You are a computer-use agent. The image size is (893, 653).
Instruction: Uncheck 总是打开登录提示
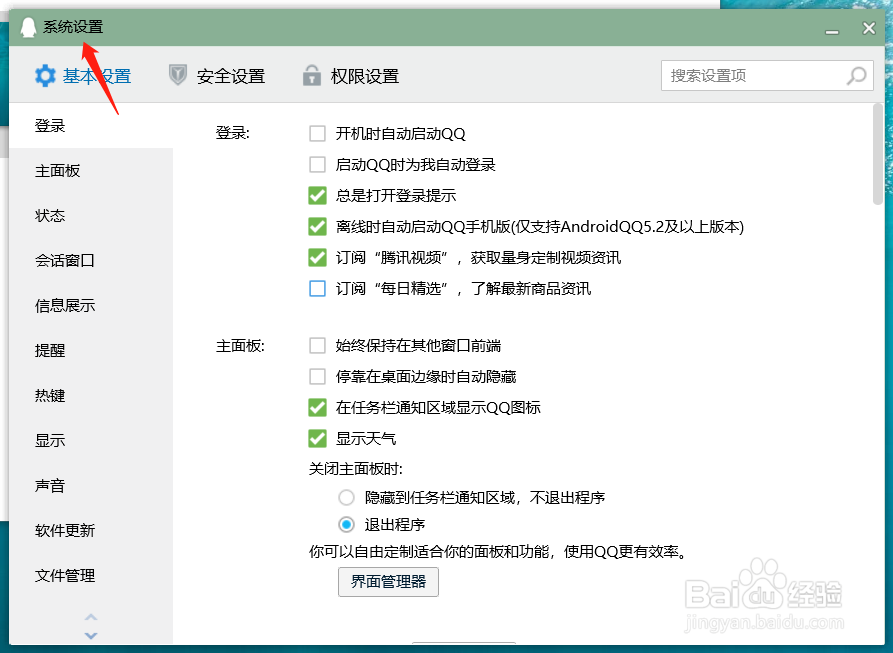[x=317, y=195]
